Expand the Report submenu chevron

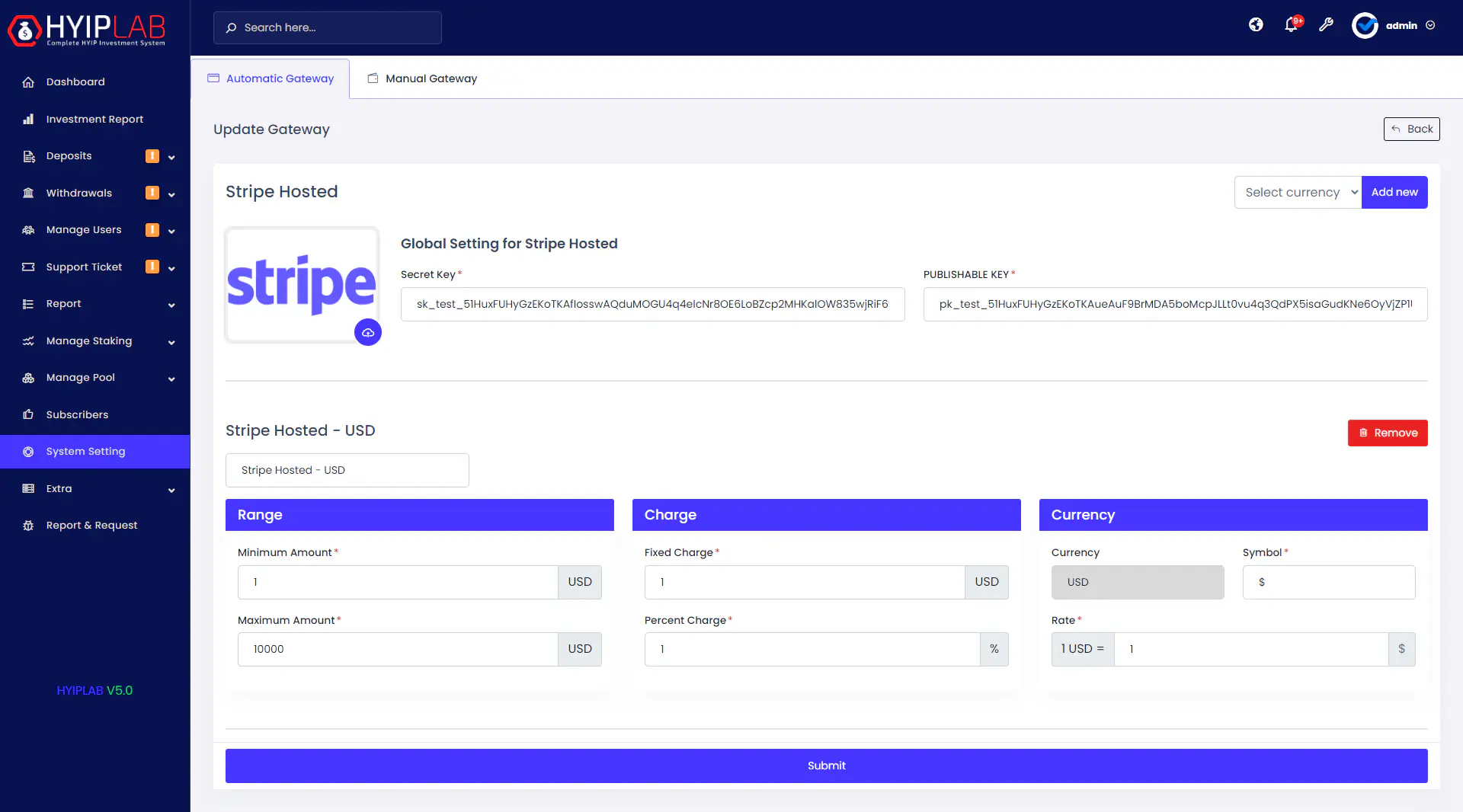tap(171, 305)
